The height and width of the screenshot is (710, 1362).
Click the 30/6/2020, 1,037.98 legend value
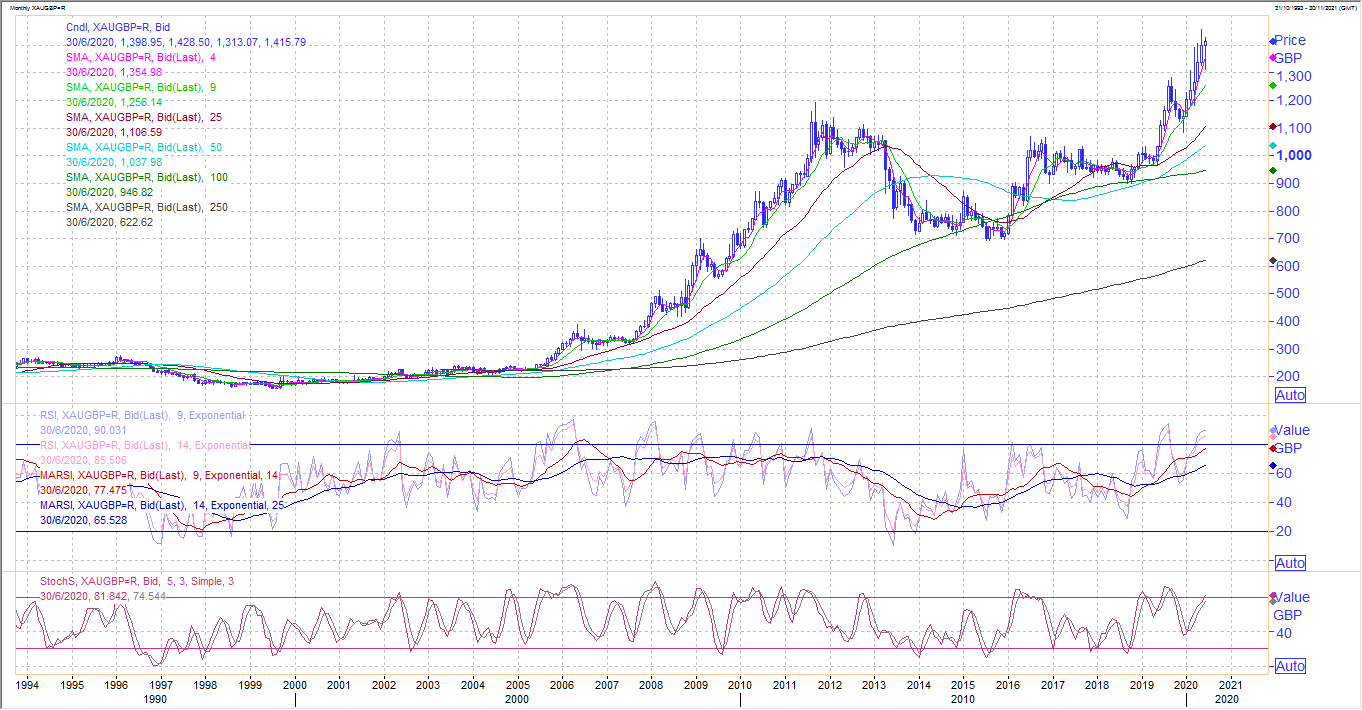[114, 162]
